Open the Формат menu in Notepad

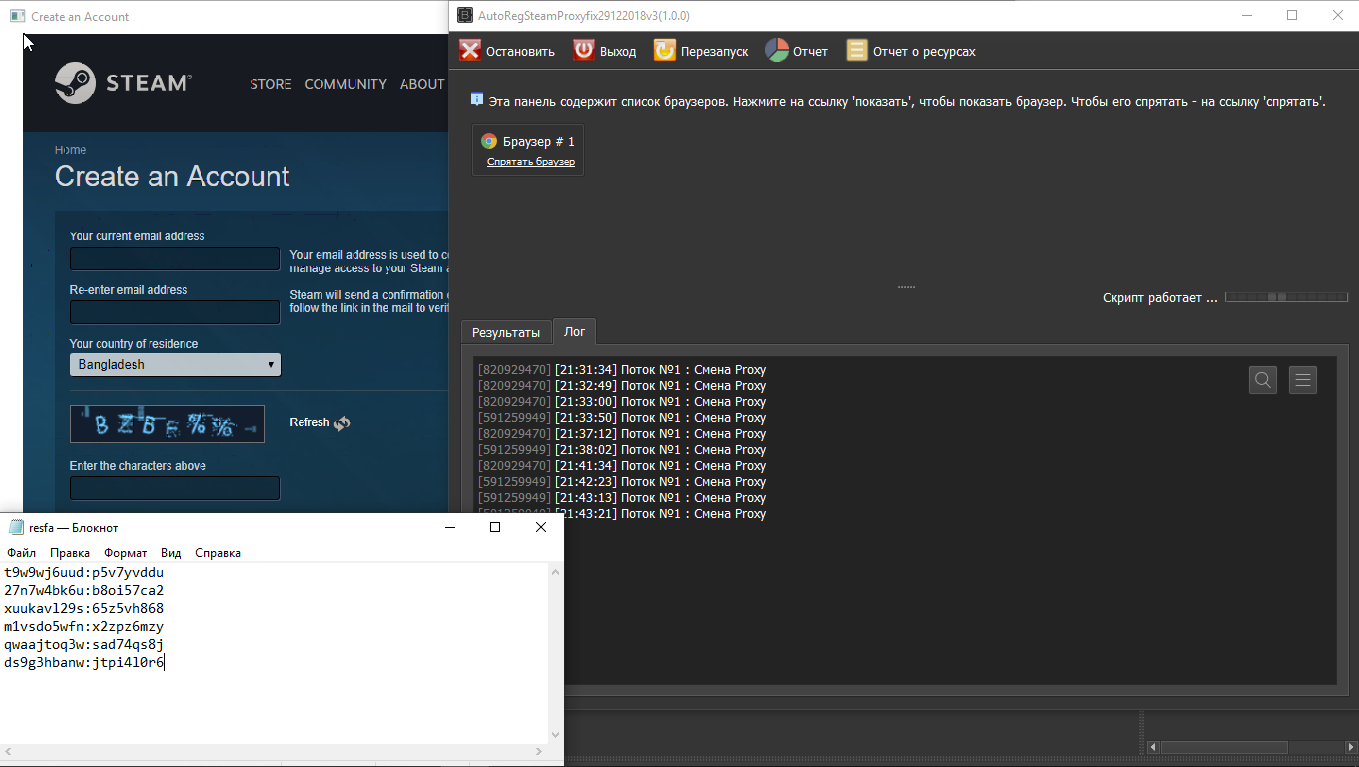click(126, 553)
